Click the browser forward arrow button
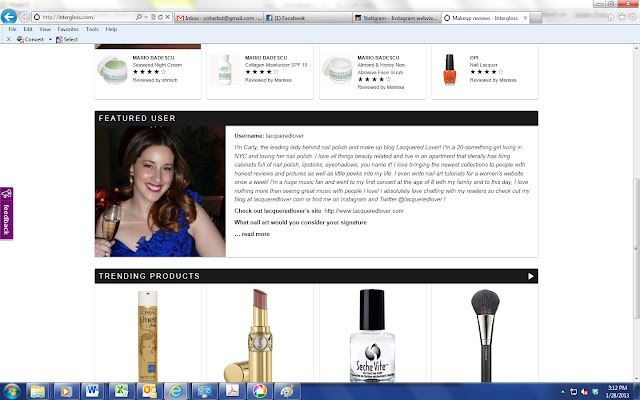This screenshot has height=400, width=640. (24, 17)
